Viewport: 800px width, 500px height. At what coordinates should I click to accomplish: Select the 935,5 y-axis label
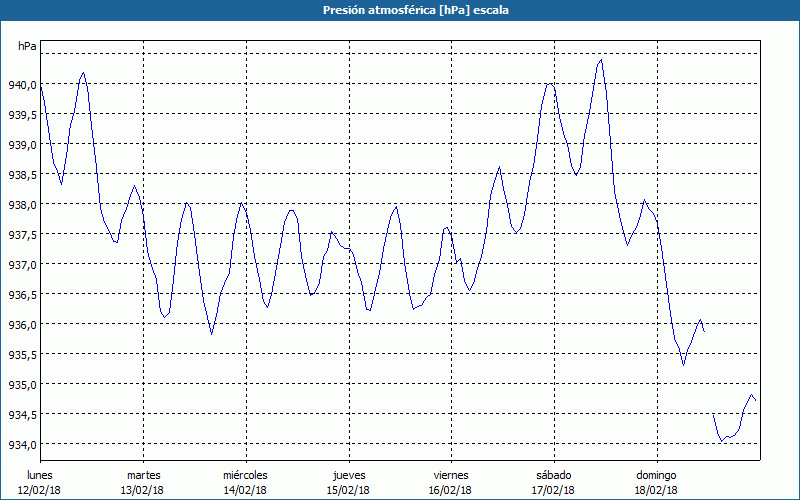[24, 355]
